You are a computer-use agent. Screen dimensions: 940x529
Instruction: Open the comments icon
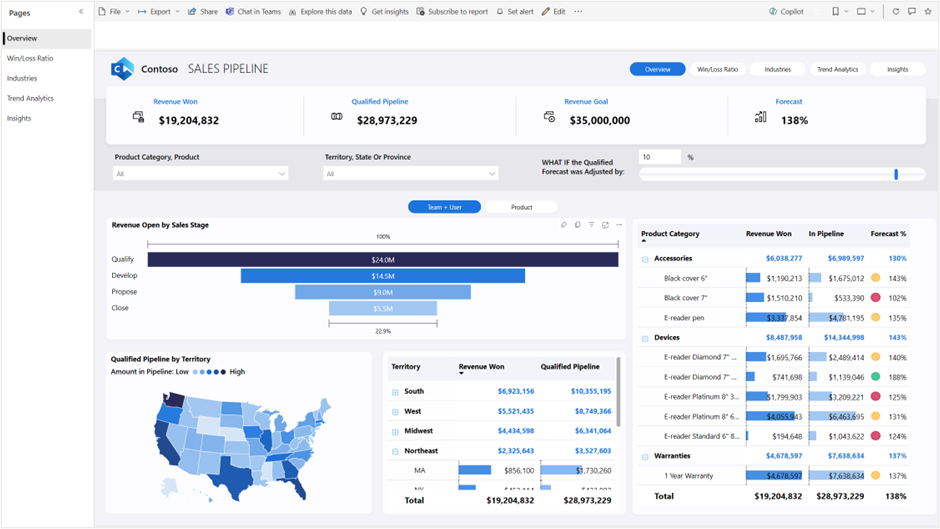(x=912, y=11)
